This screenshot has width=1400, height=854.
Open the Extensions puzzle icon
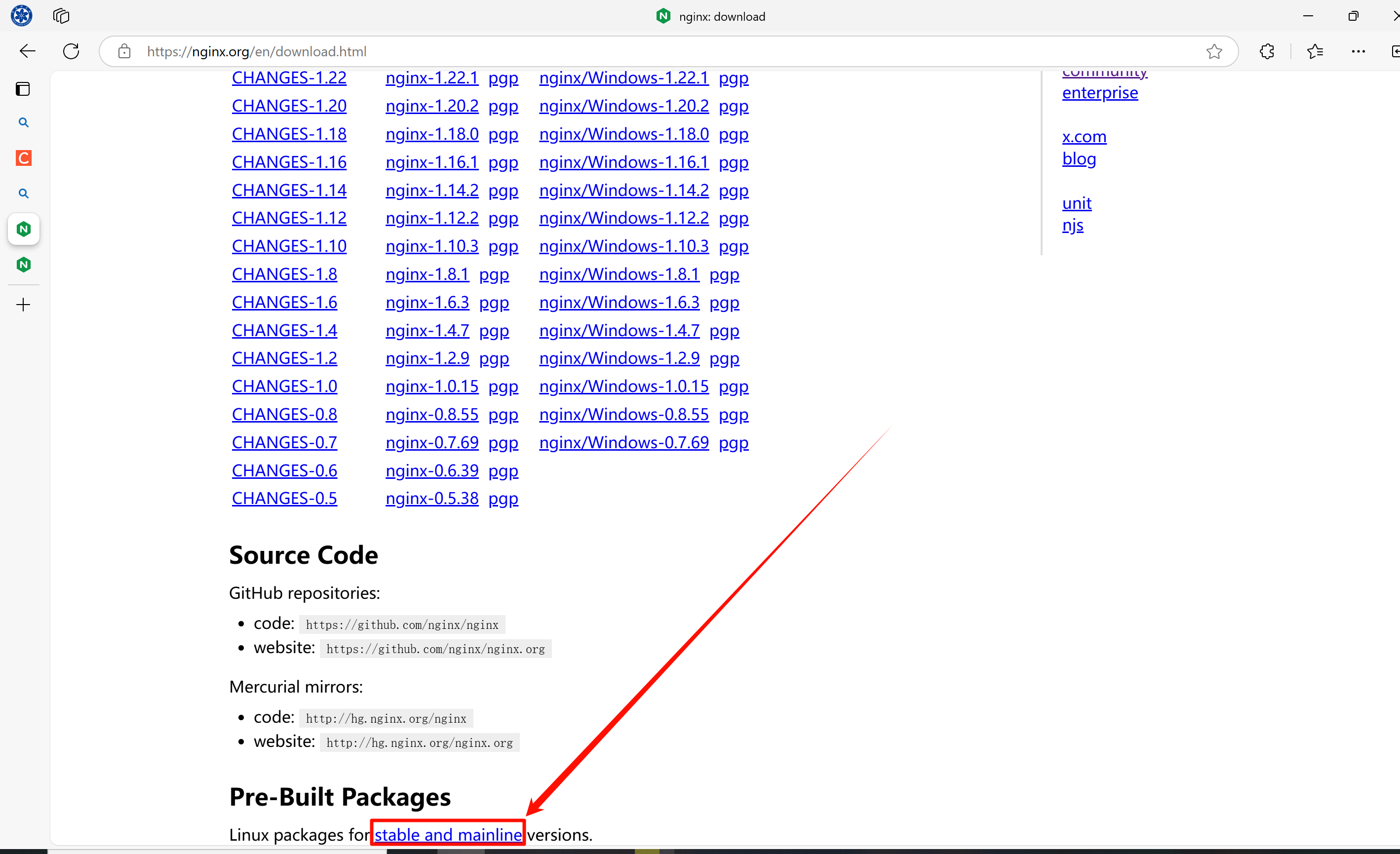point(1267,51)
